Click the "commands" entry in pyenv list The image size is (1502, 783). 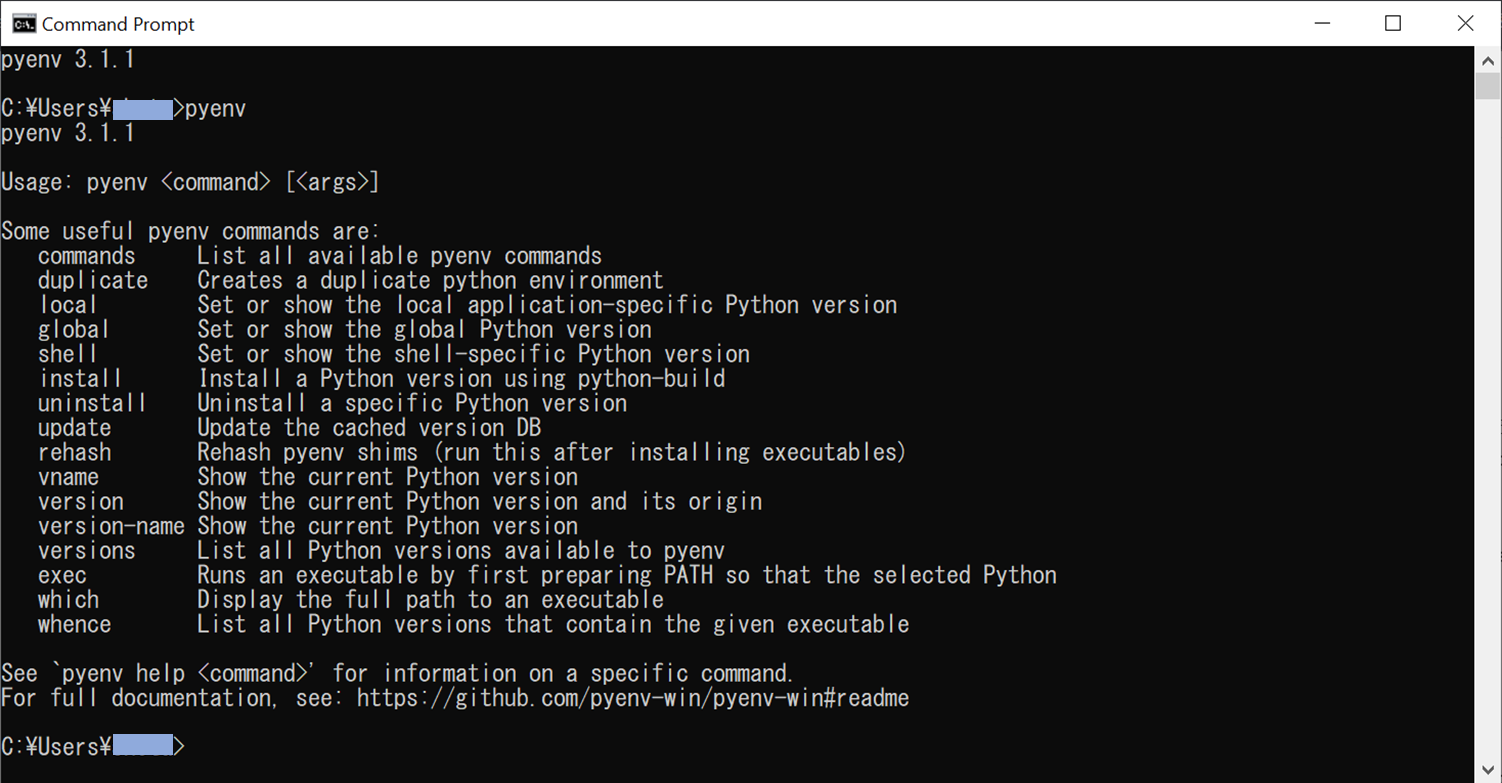(x=86, y=256)
